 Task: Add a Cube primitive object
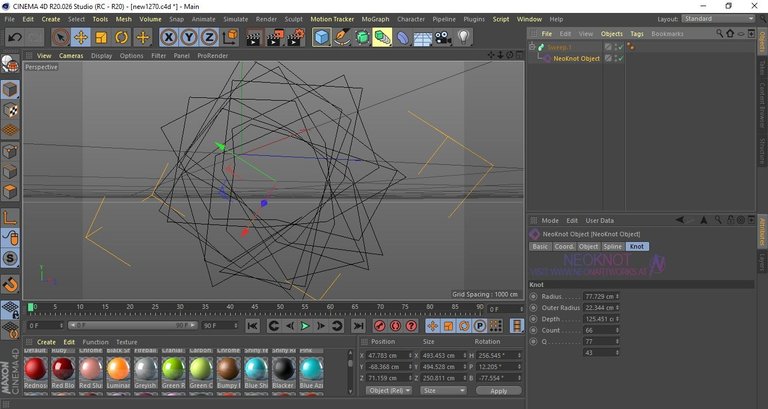[321, 37]
